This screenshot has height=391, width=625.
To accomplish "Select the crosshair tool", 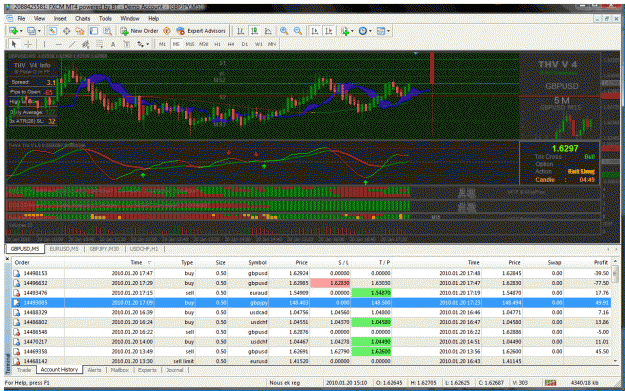I will pyautogui.click(x=28, y=44).
